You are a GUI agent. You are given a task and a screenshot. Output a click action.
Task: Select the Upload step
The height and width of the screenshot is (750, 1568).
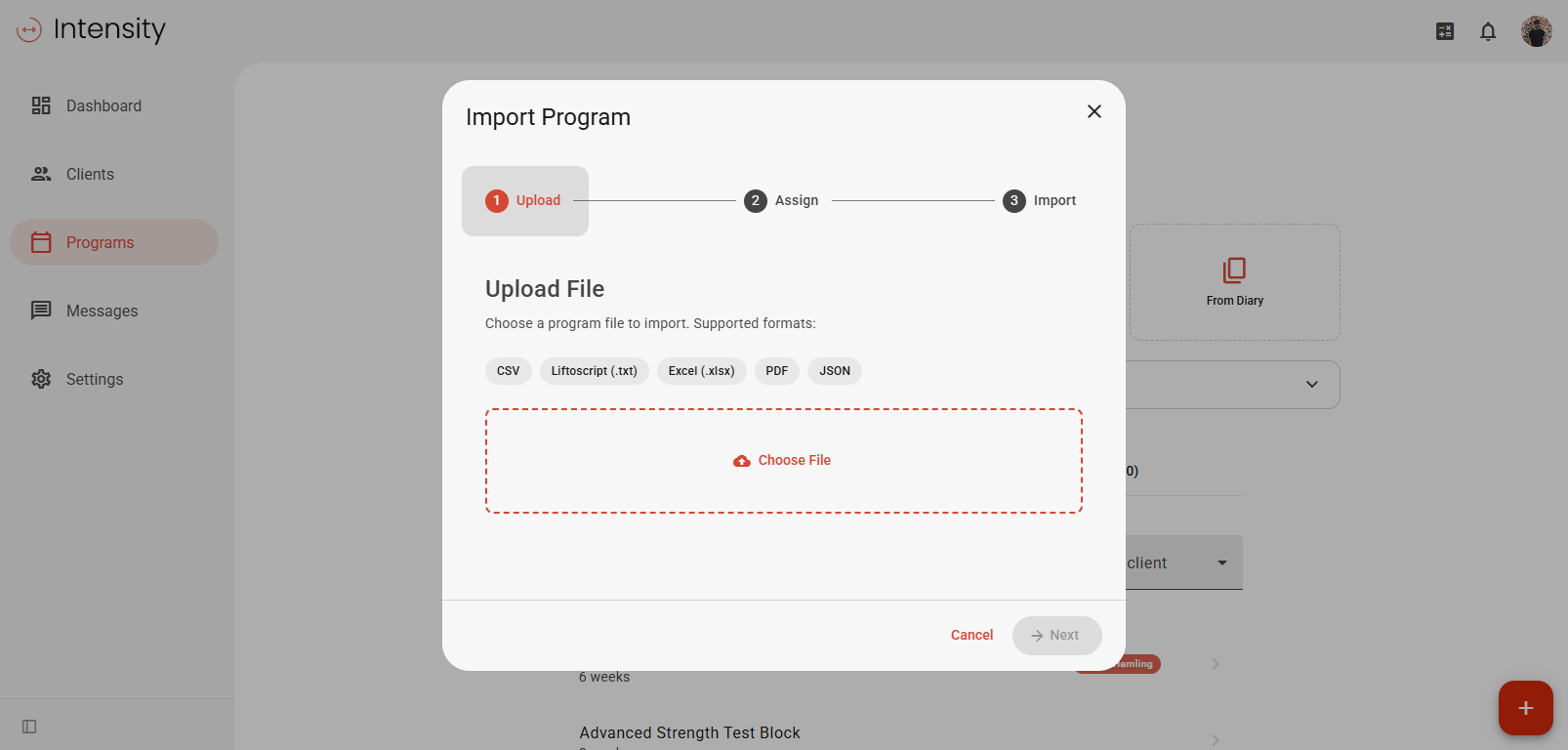point(525,200)
